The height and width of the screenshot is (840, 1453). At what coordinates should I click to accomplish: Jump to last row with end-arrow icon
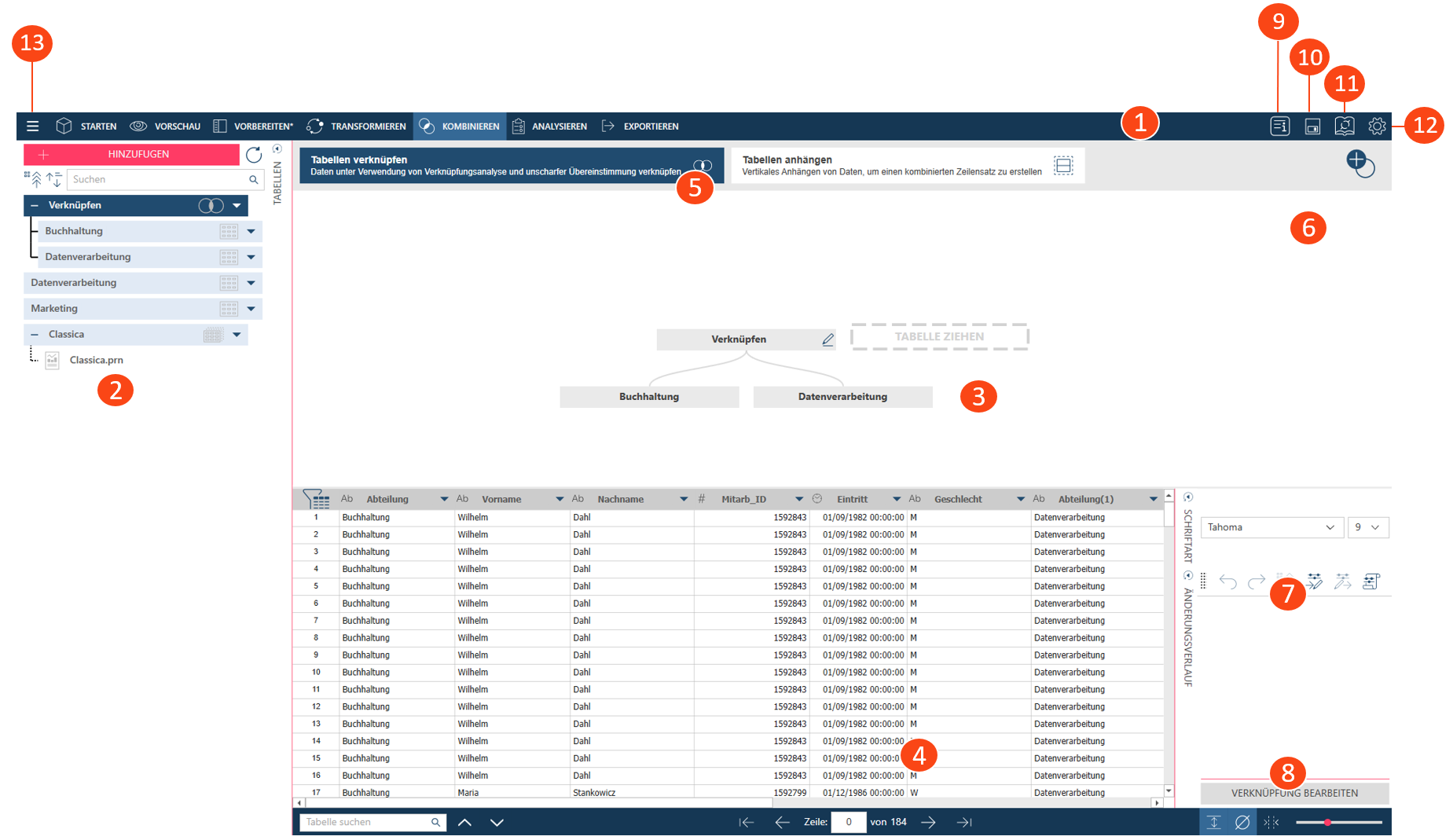tap(964, 822)
